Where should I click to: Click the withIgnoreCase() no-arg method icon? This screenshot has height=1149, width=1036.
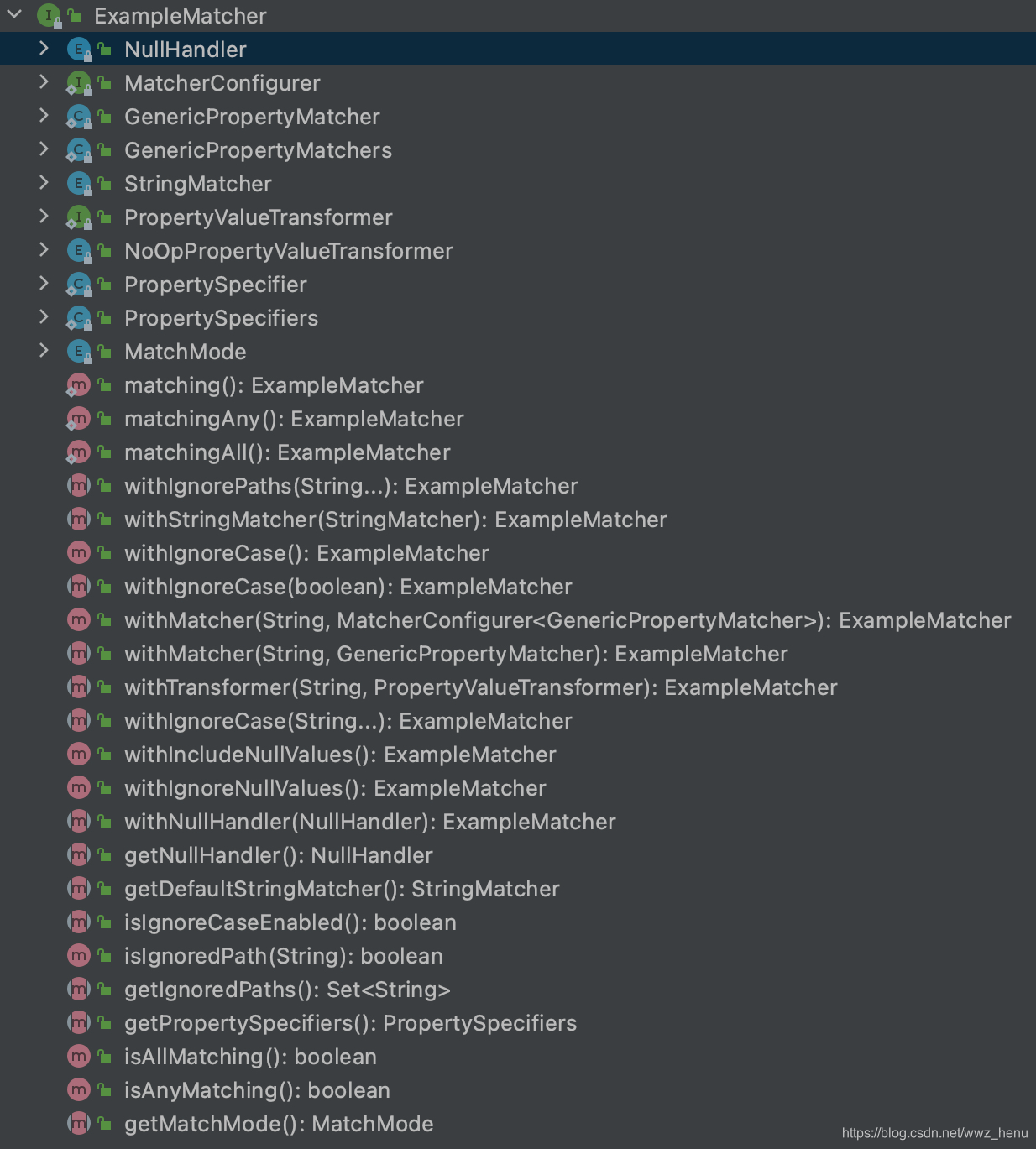click(79, 552)
